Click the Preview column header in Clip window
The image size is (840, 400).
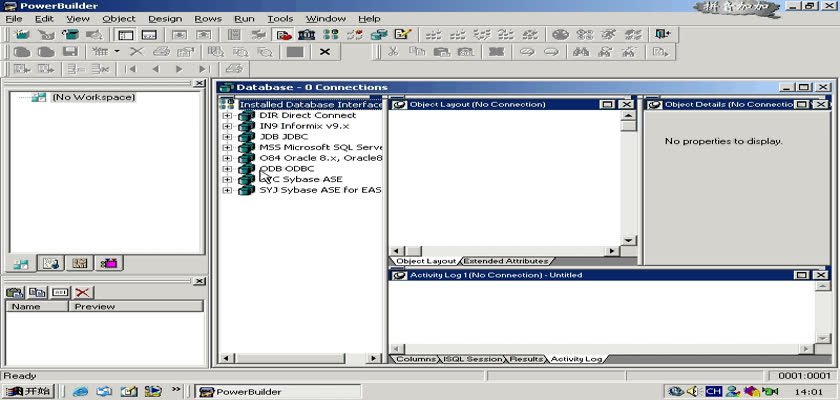(136, 306)
